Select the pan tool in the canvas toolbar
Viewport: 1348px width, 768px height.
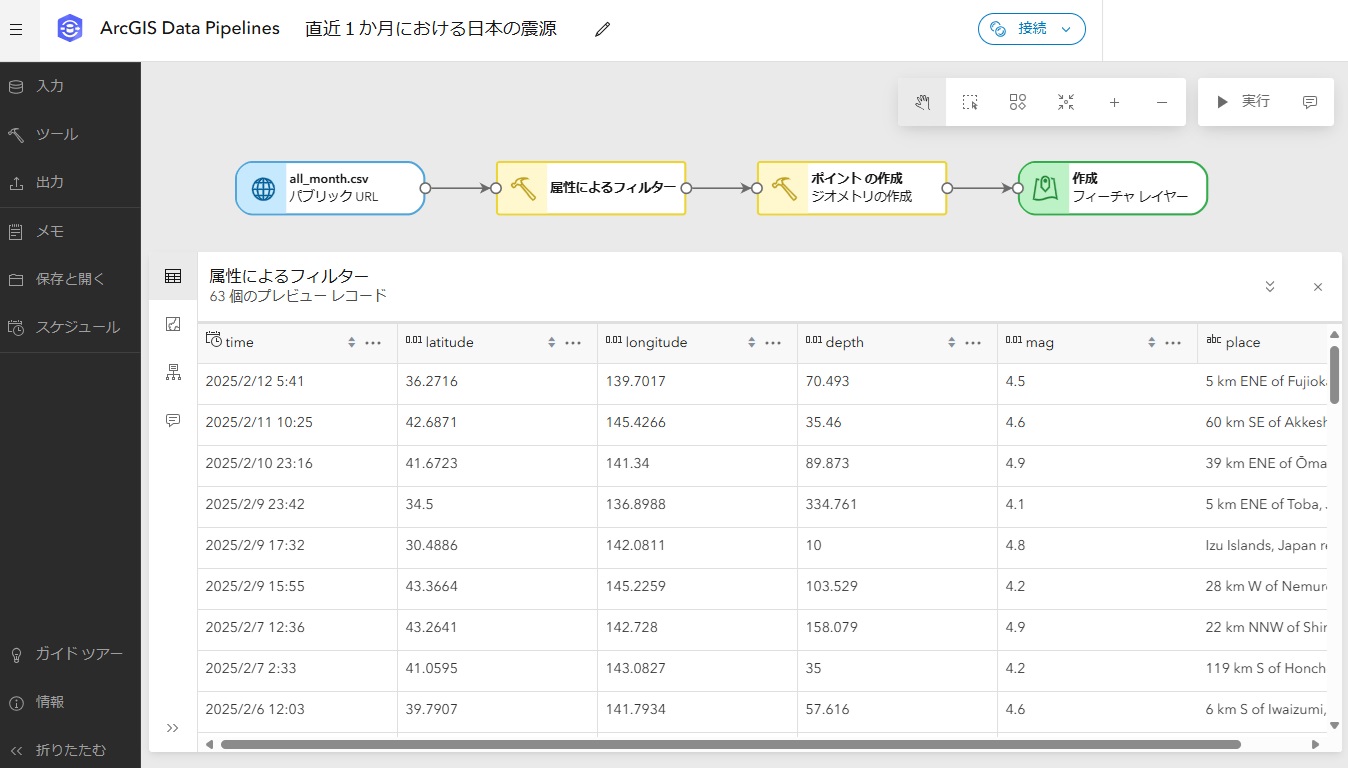click(x=921, y=101)
